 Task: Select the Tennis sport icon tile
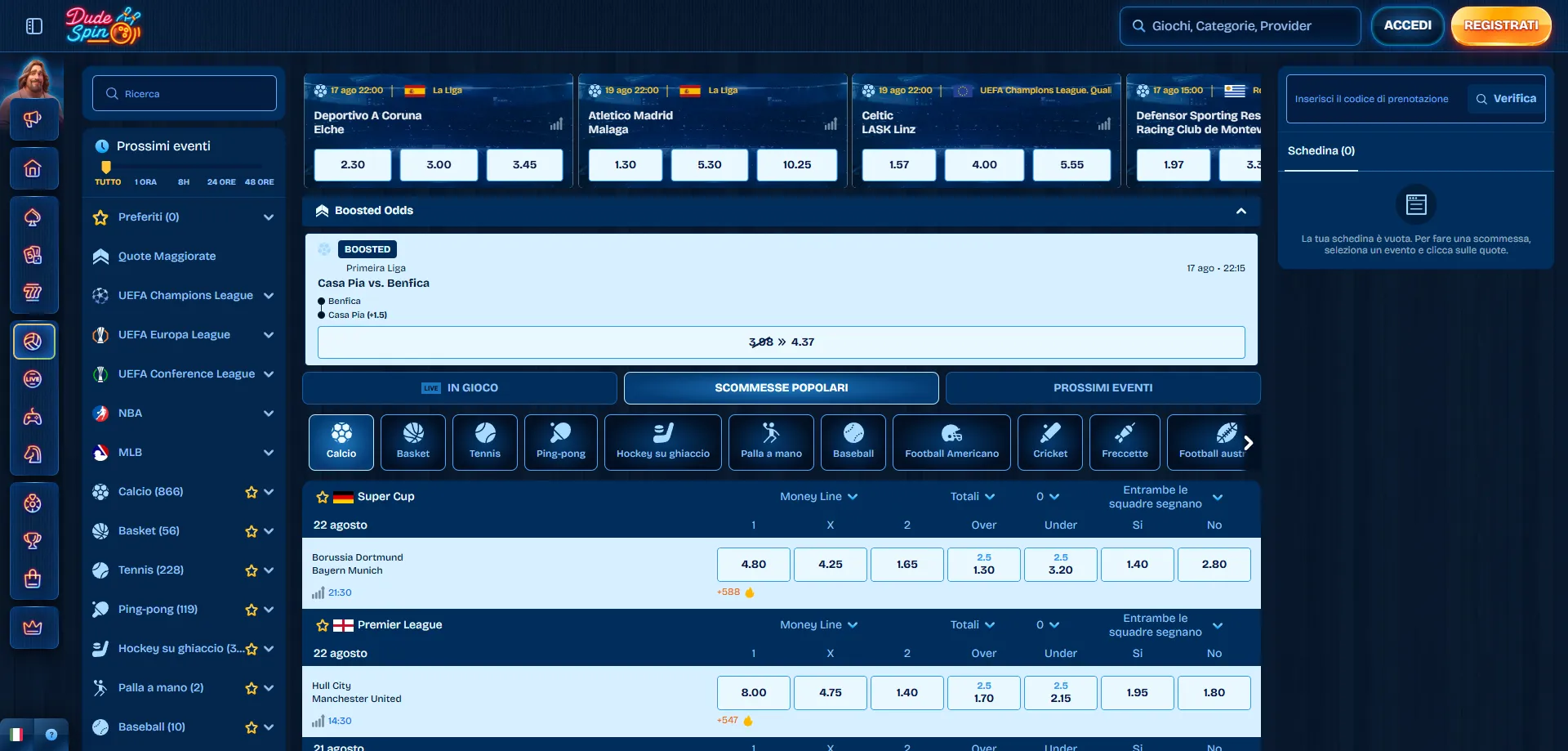(x=485, y=442)
